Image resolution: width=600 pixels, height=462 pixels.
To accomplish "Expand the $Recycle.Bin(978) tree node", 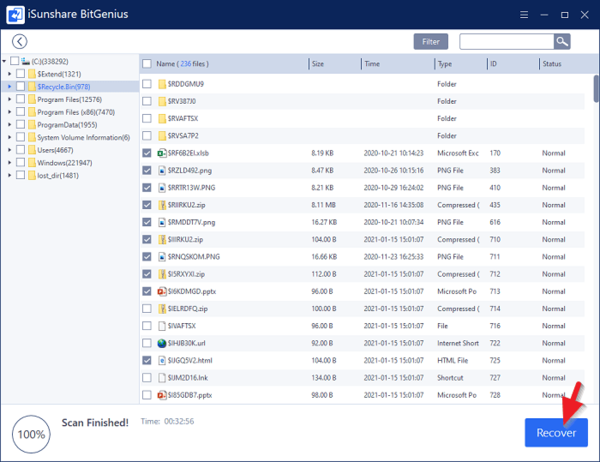I will click(x=10, y=87).
